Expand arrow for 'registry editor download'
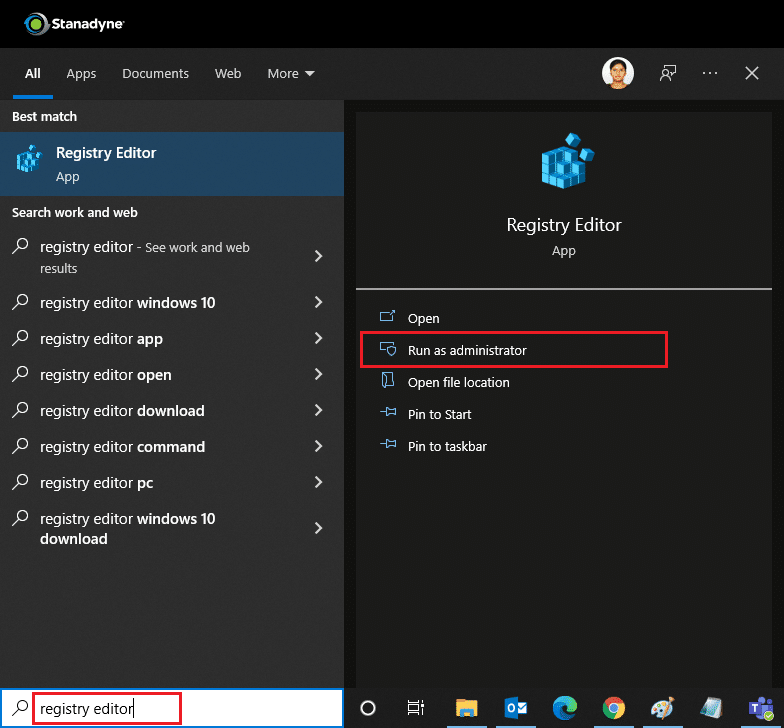The image size is (784, 728). pyautogui.click(x=318, y=410)
